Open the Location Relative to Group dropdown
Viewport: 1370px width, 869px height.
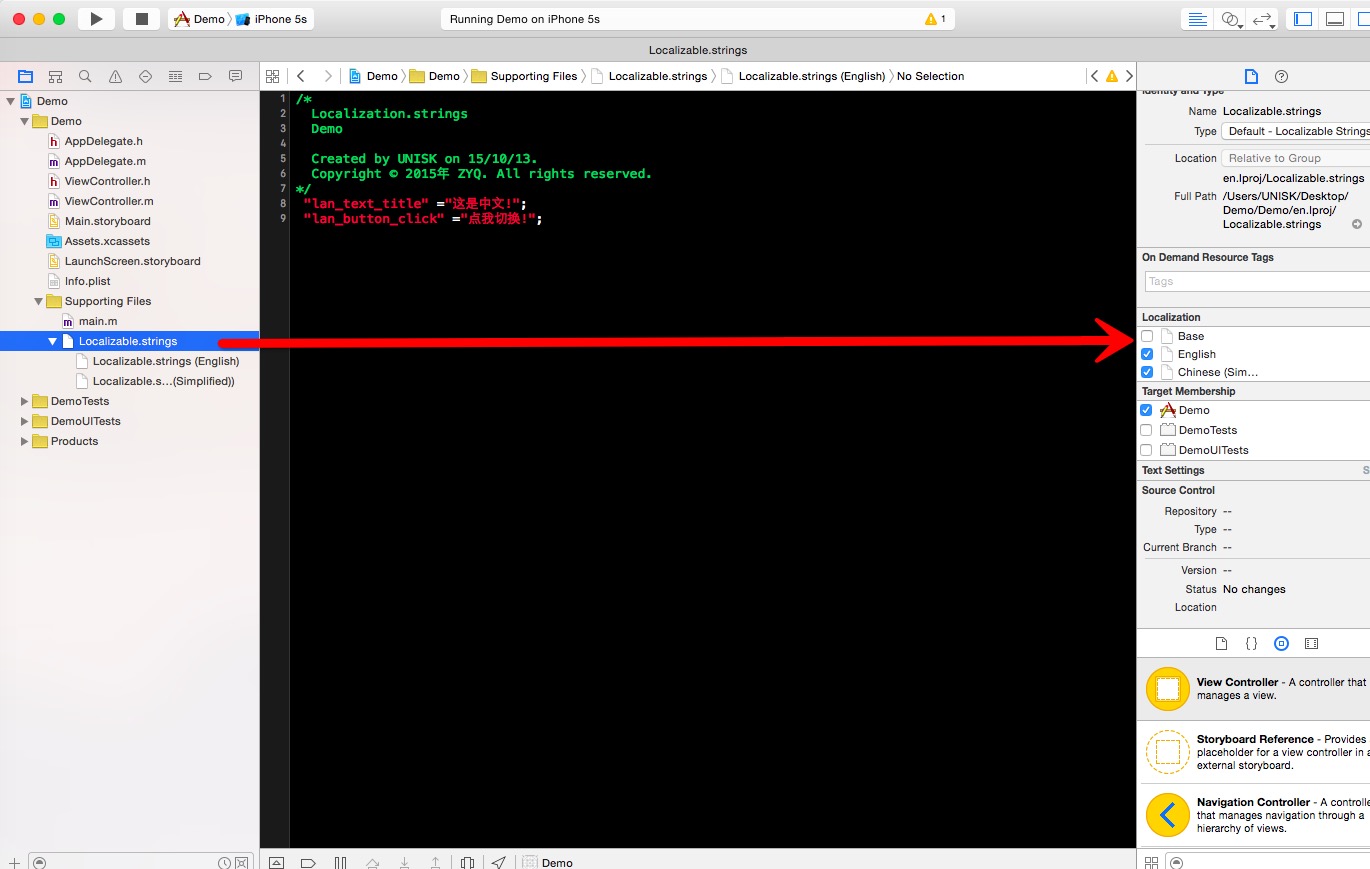click(1296, 158)
